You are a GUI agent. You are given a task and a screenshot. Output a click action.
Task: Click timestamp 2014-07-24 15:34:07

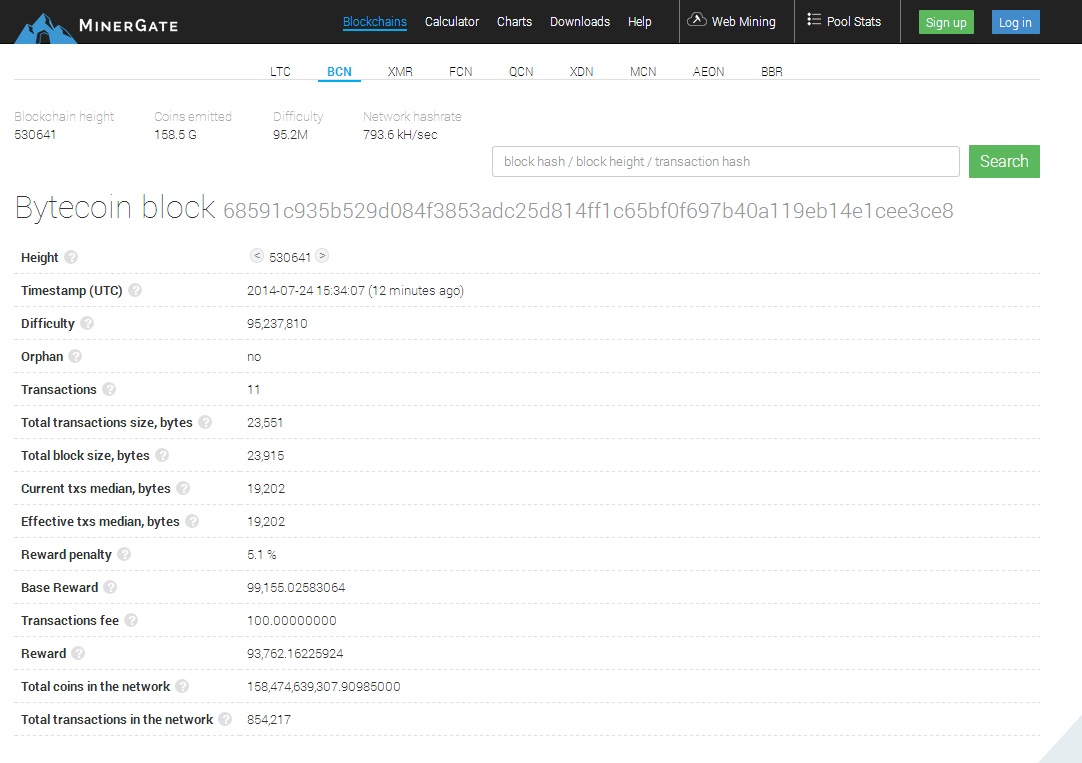point(306,290)
